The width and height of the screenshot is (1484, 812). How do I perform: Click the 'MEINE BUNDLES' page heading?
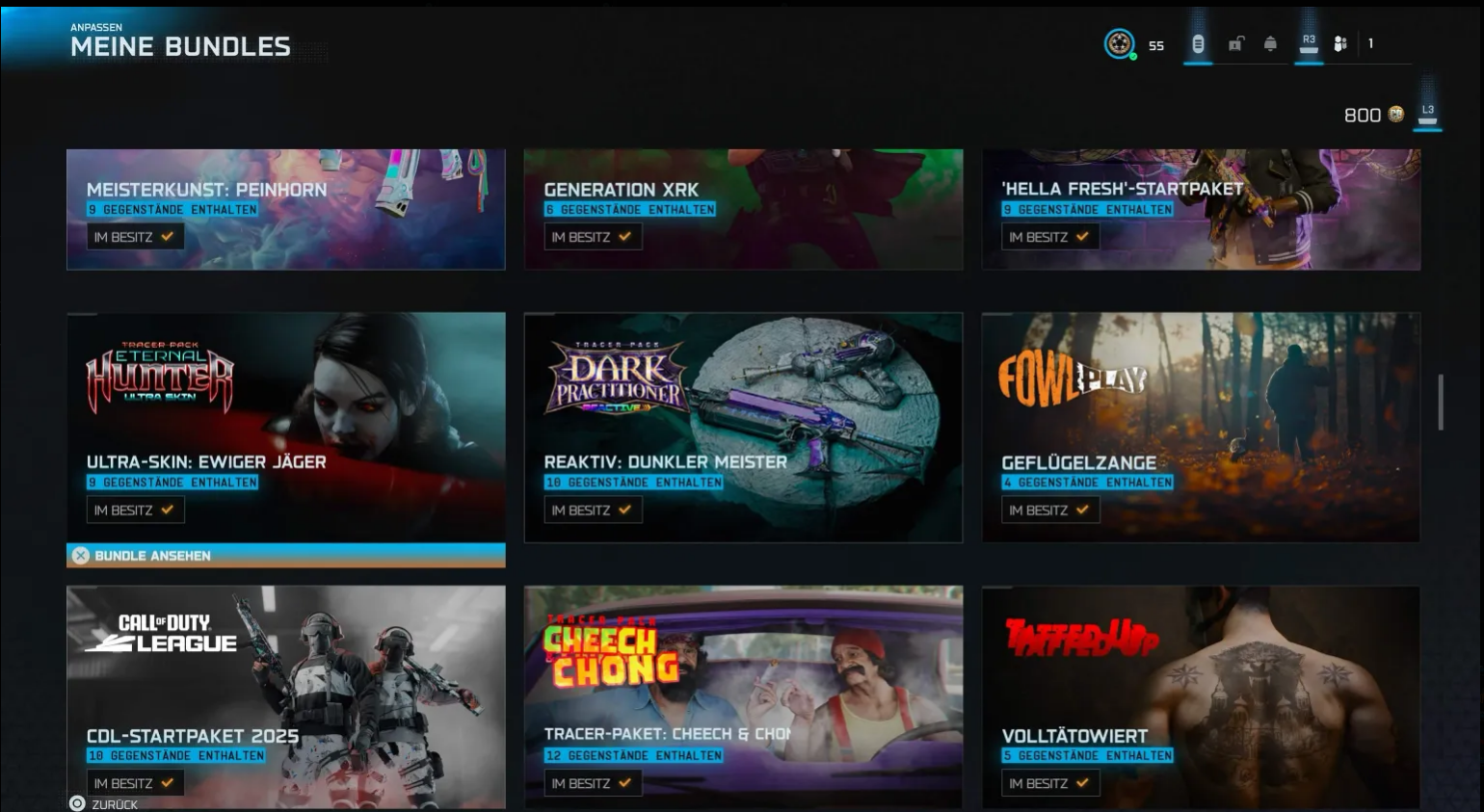click(180, 46)
